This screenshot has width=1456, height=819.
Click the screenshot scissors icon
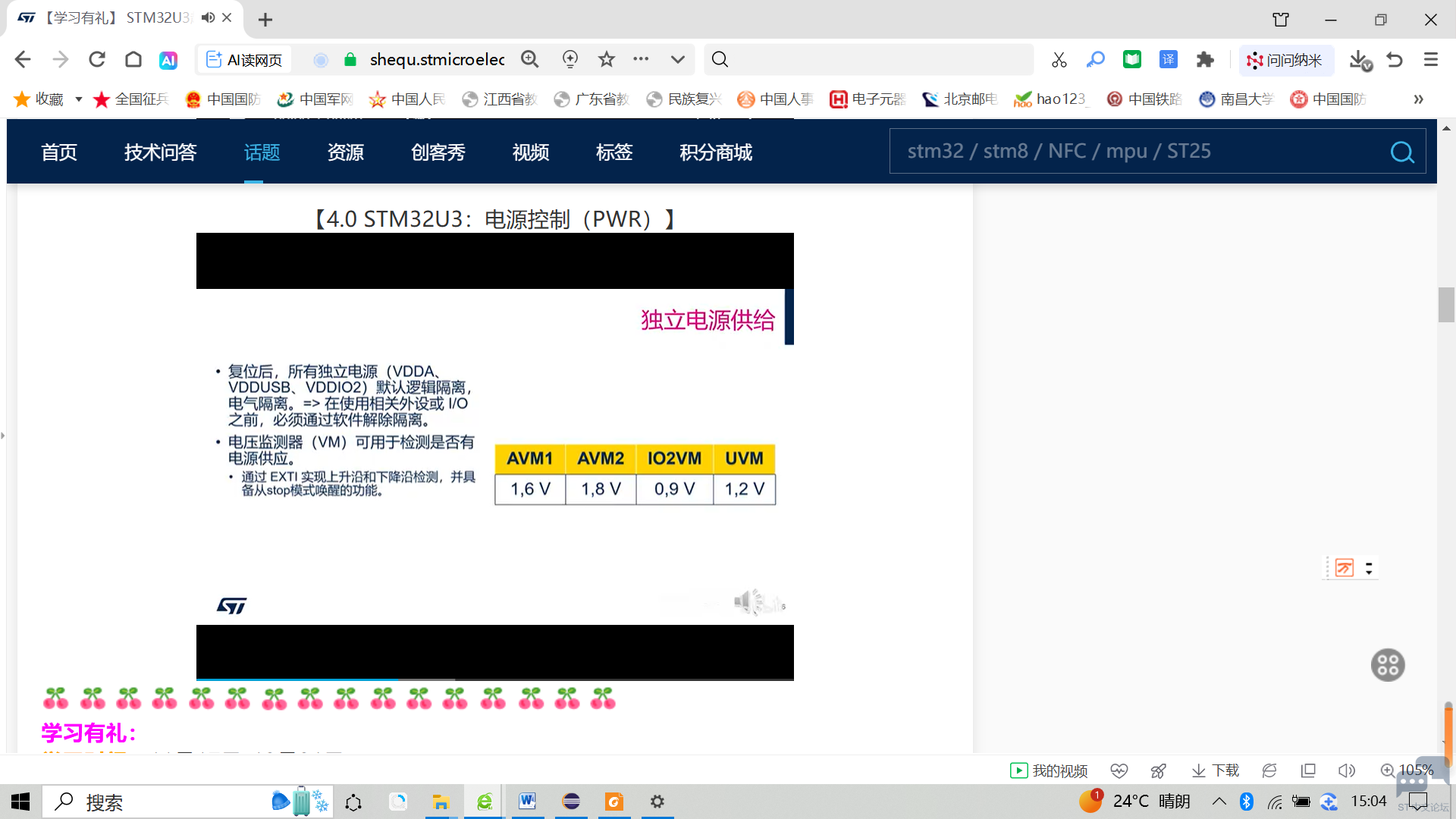(x=1059, y=60)
